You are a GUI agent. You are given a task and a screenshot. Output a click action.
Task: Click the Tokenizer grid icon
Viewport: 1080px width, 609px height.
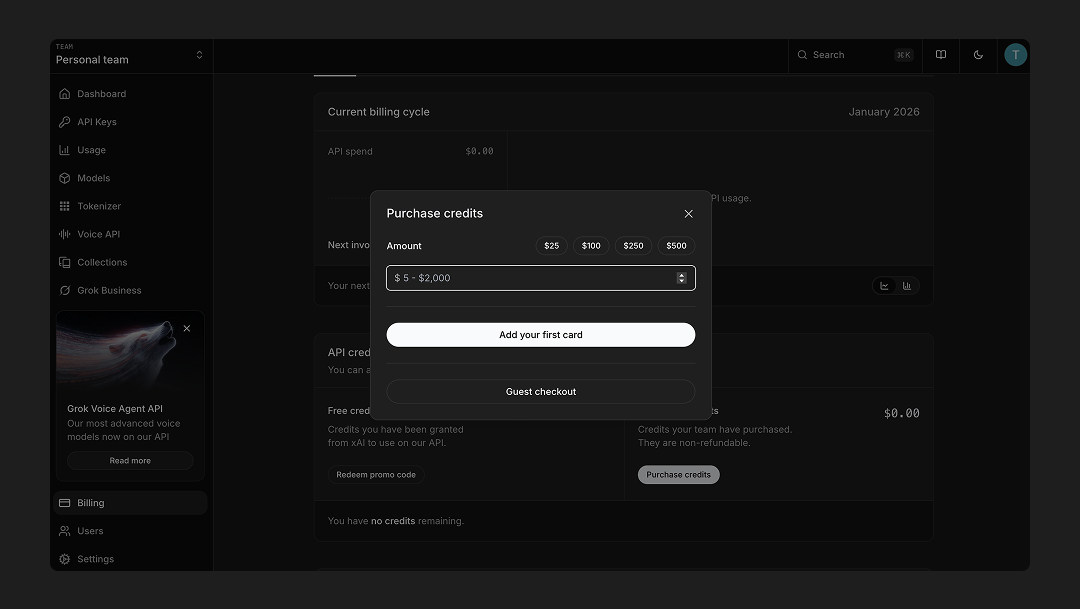65,206
